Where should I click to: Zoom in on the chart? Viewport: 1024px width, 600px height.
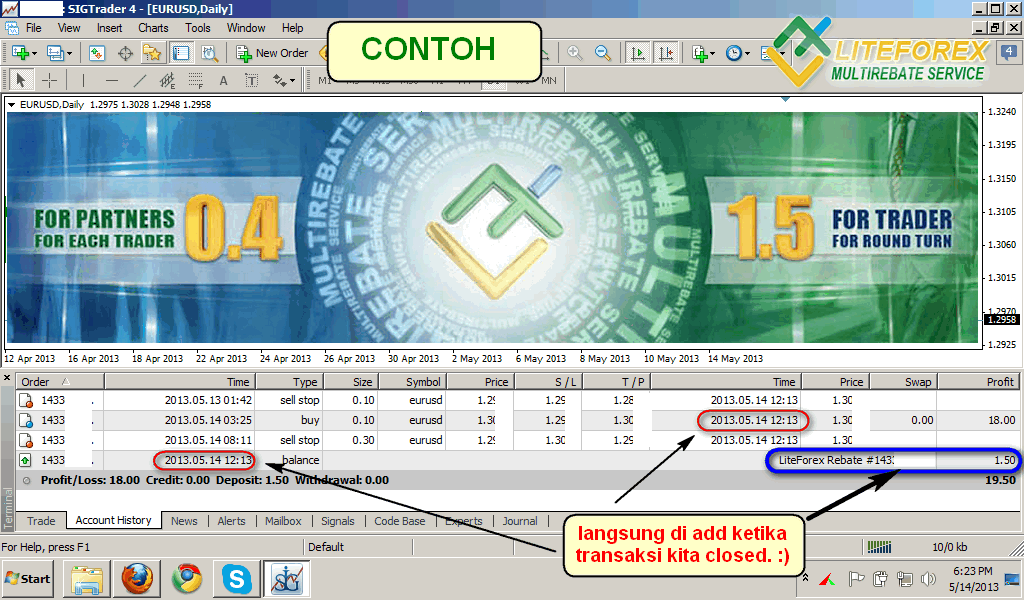(x=575, y=53)
